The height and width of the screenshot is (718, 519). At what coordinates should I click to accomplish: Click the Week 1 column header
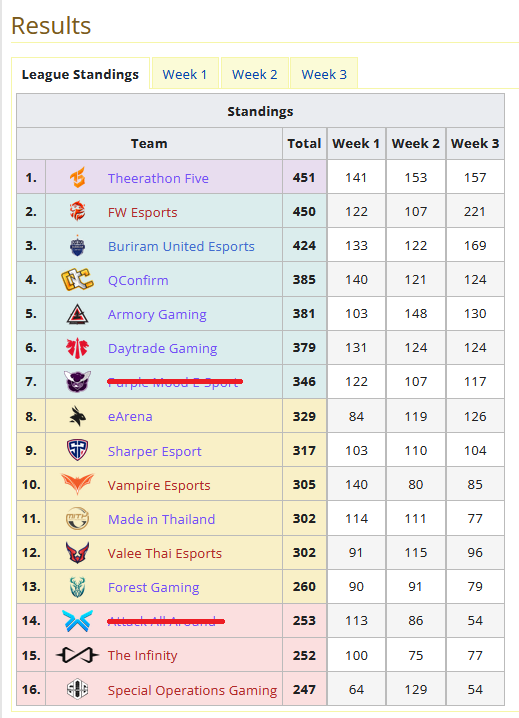(356, 143)
